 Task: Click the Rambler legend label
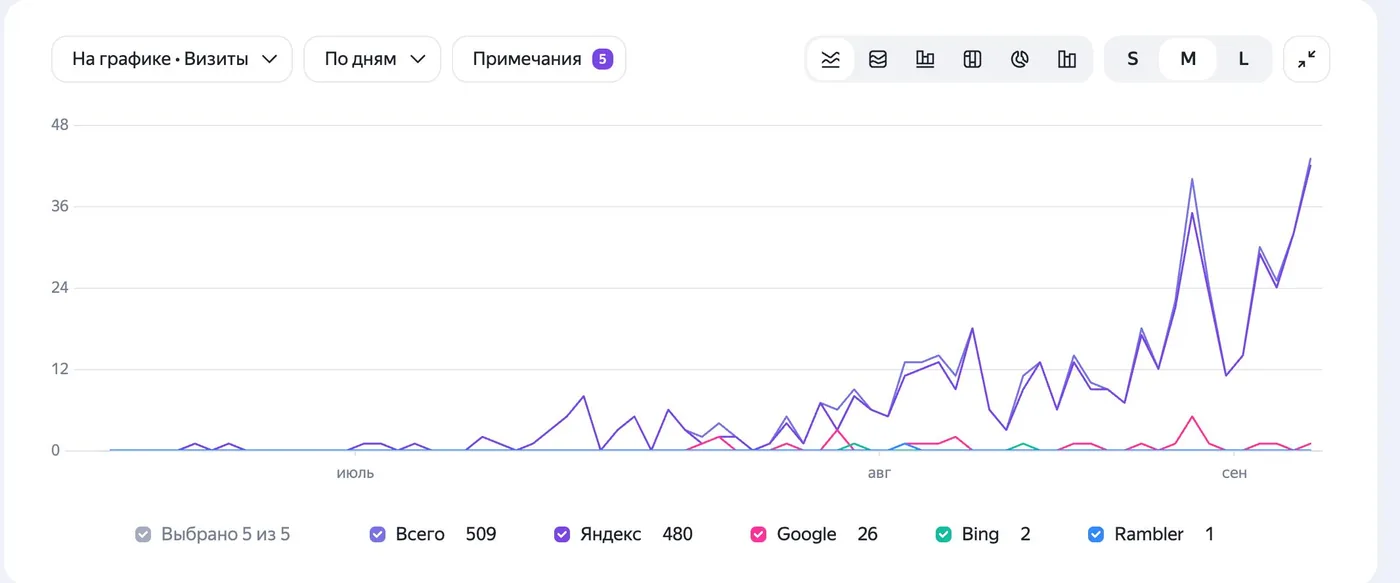1149,534
